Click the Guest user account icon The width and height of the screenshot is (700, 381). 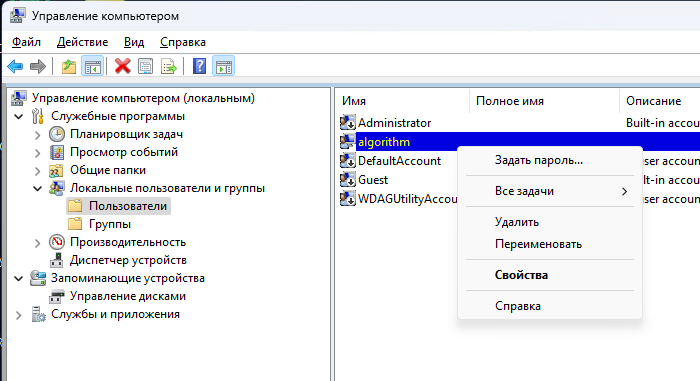click(x=348, y=180)
